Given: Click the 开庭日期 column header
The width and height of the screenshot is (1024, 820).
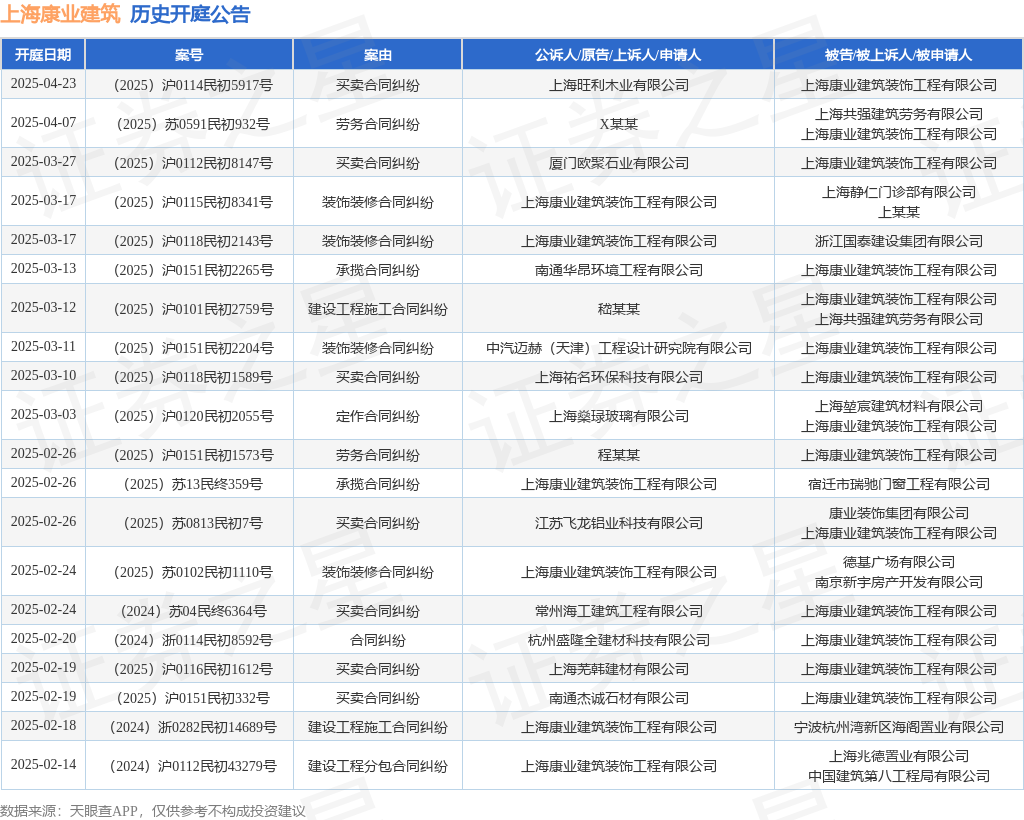Looking at the screenshot, I should point(43,55).
